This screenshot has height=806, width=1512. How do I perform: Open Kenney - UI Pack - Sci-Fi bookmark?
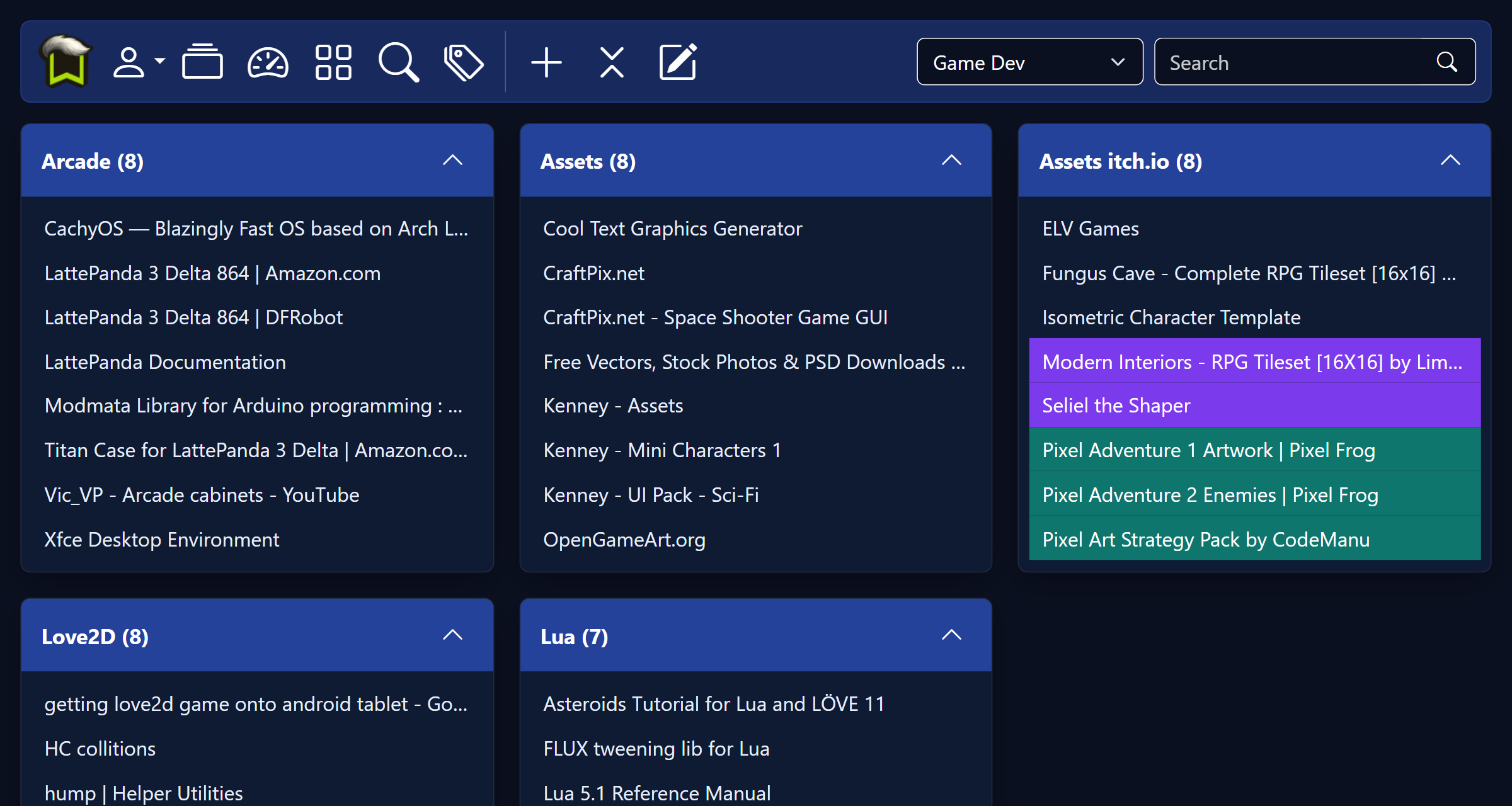tap(651, 495)
